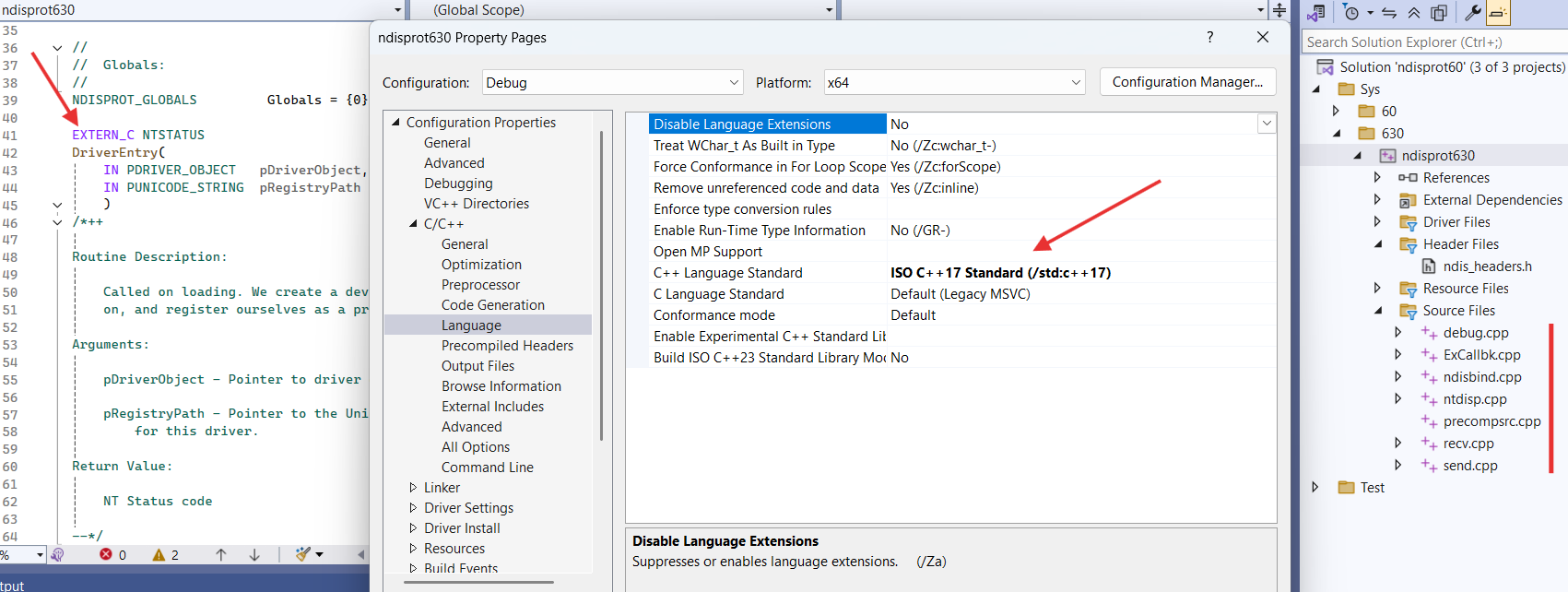
Task: Click the Sync with Active Document icon
Action: [x=1389, y=12]
